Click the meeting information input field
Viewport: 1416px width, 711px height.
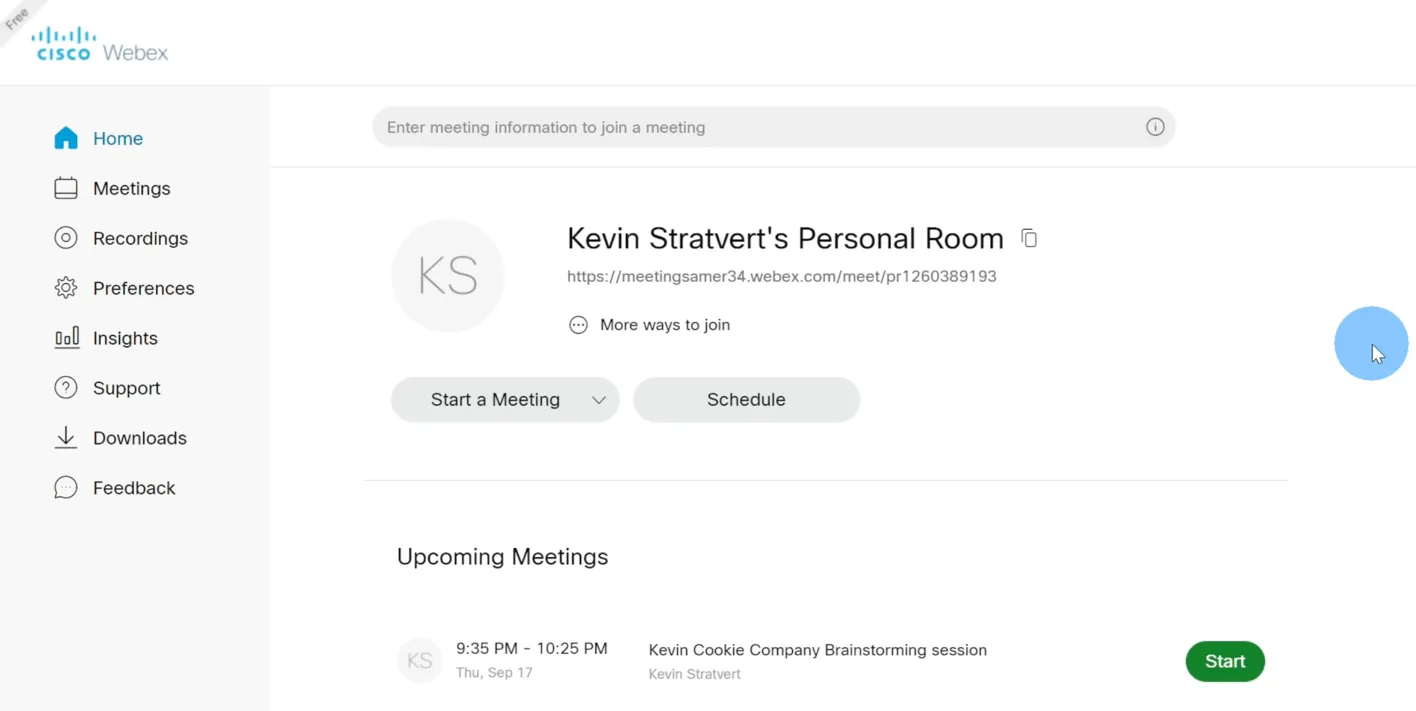coord(760,127)
